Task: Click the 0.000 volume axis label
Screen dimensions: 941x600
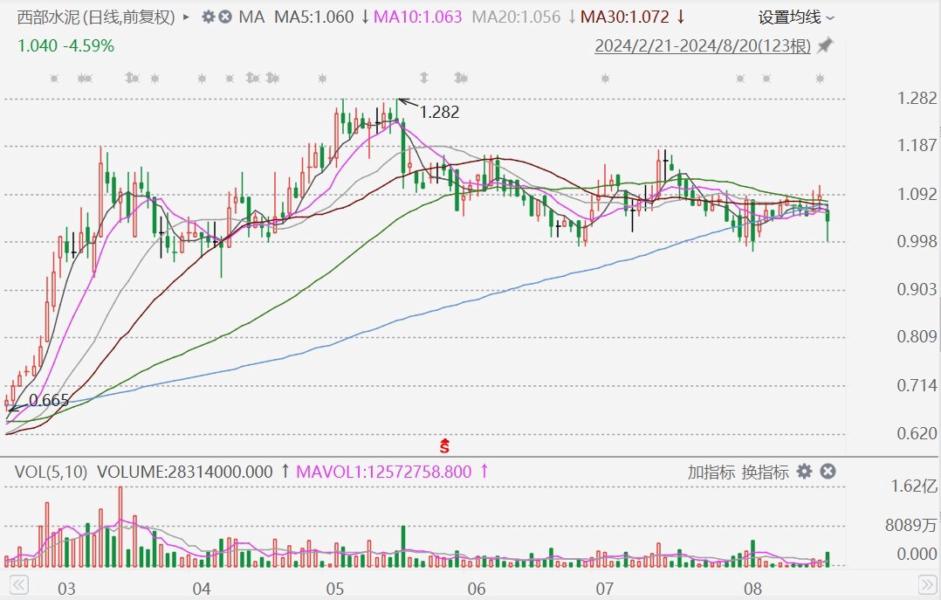Action: click(x=916, y=554)
